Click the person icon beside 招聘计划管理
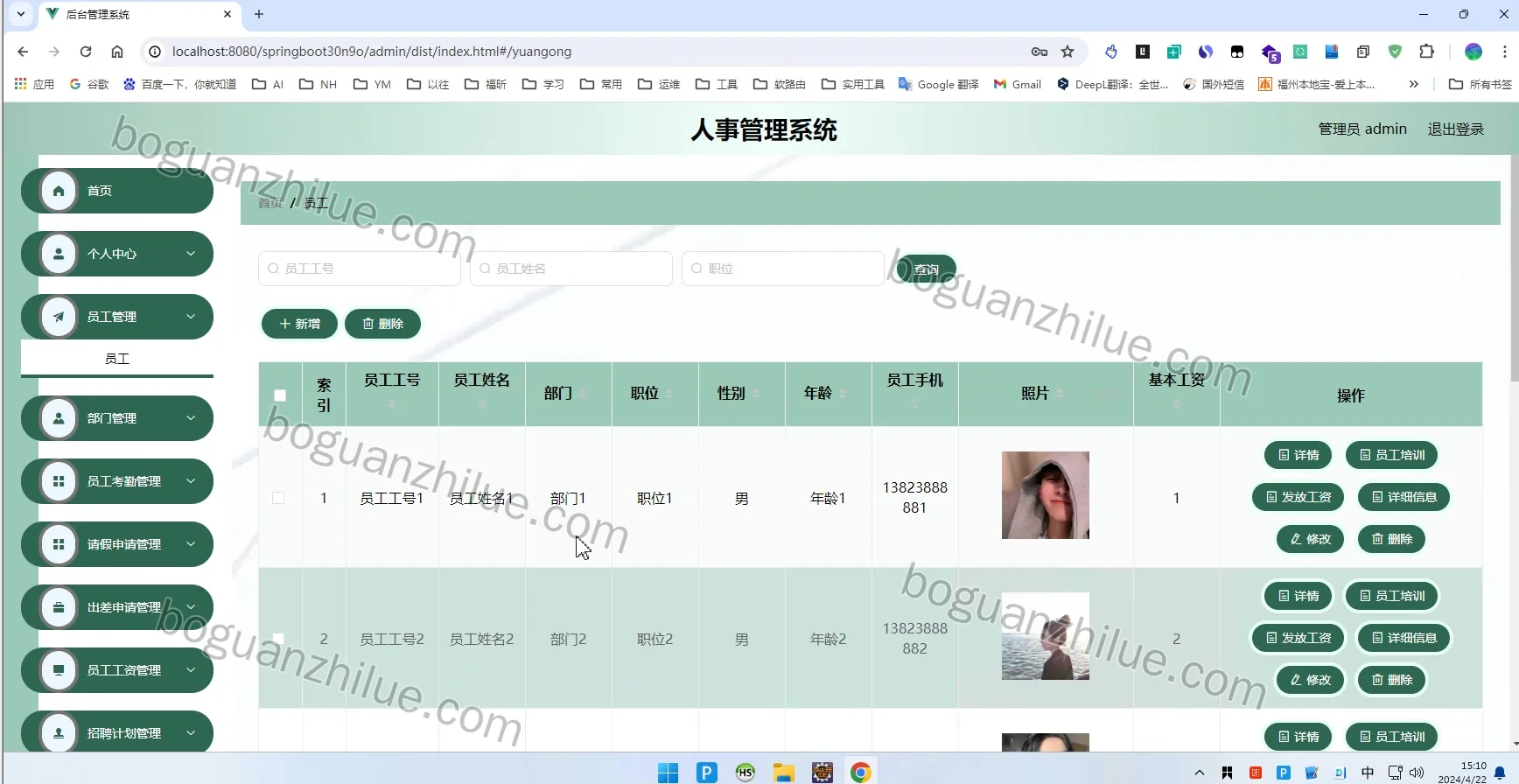Image resolution: width=1519 pixels, height=784 pixels. [x=59, y=733]
